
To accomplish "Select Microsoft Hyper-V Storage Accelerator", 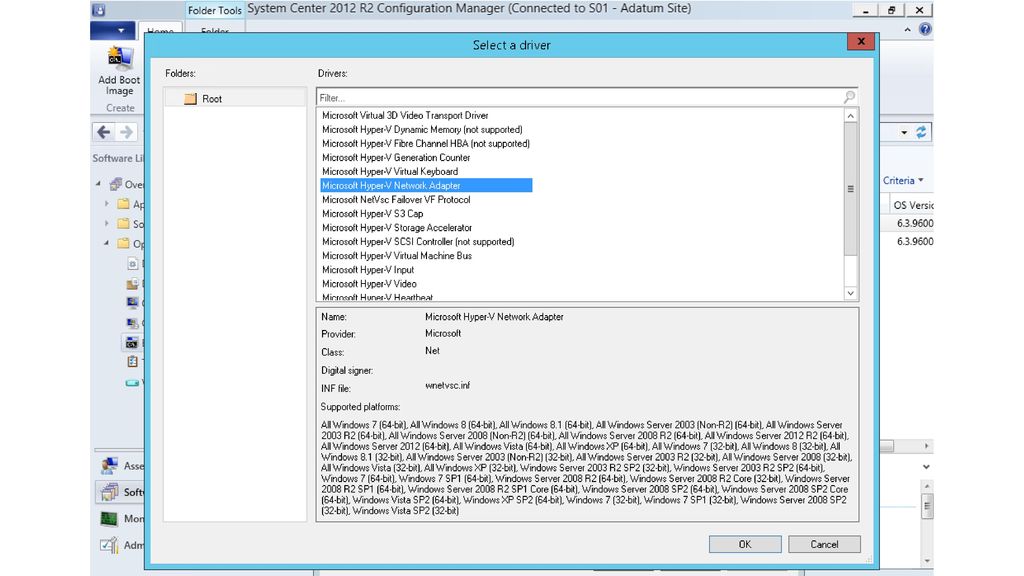I will tap(396, 228).
